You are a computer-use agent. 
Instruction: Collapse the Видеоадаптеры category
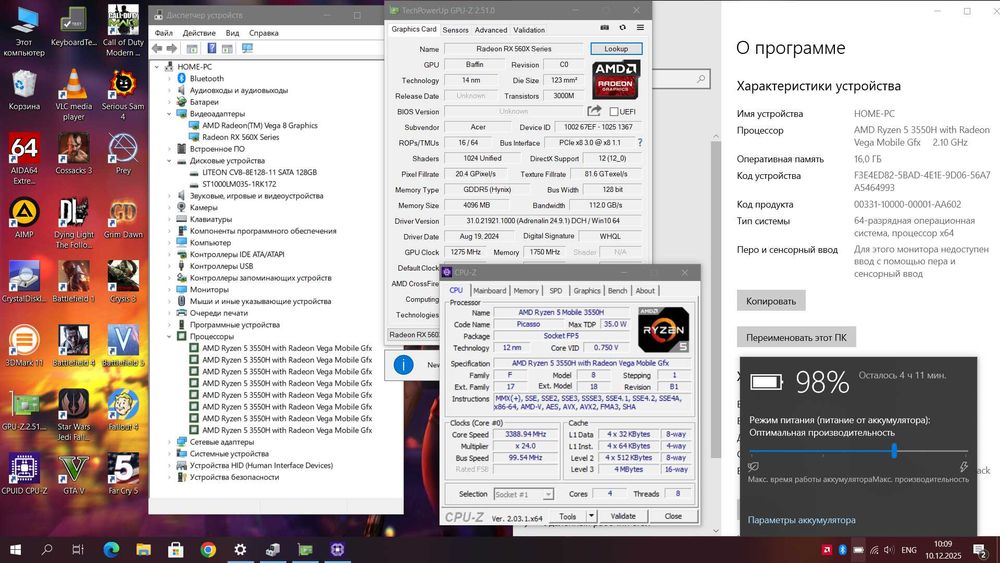point(169,113)
